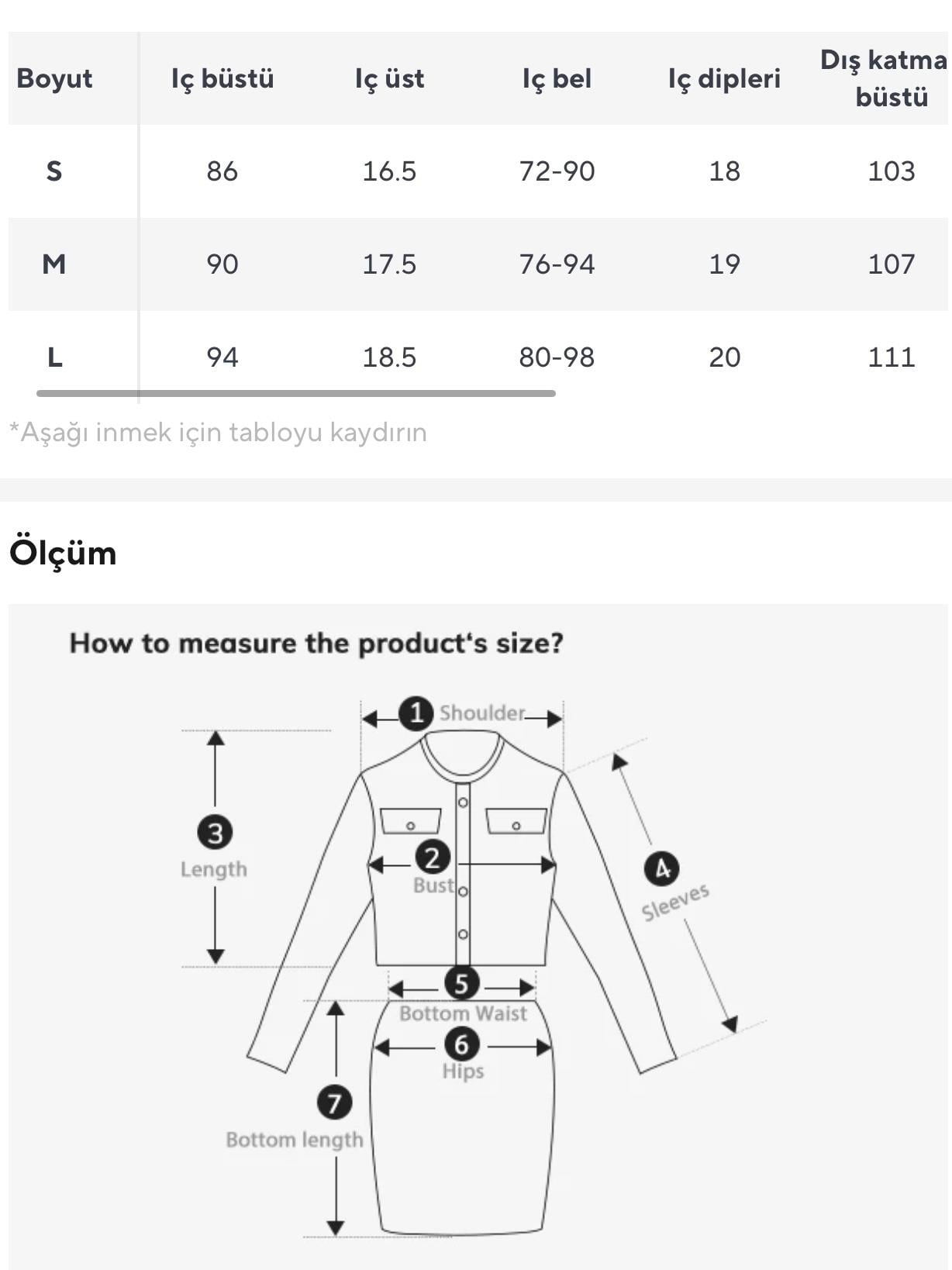Click the S size row label
This screenshot has width=952, height=1270.
[x=53, y=171]
